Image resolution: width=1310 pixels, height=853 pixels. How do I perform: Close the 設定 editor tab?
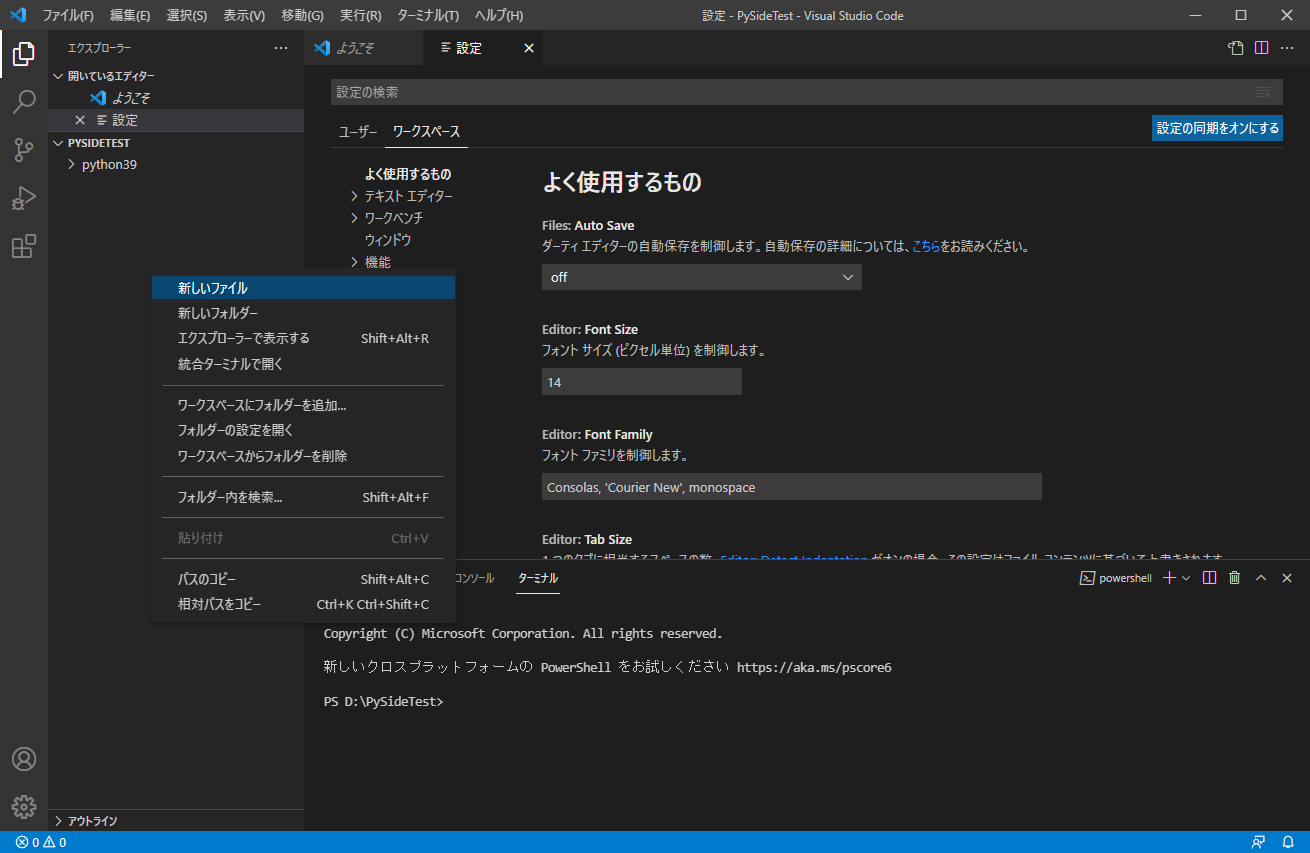[529, 48]
